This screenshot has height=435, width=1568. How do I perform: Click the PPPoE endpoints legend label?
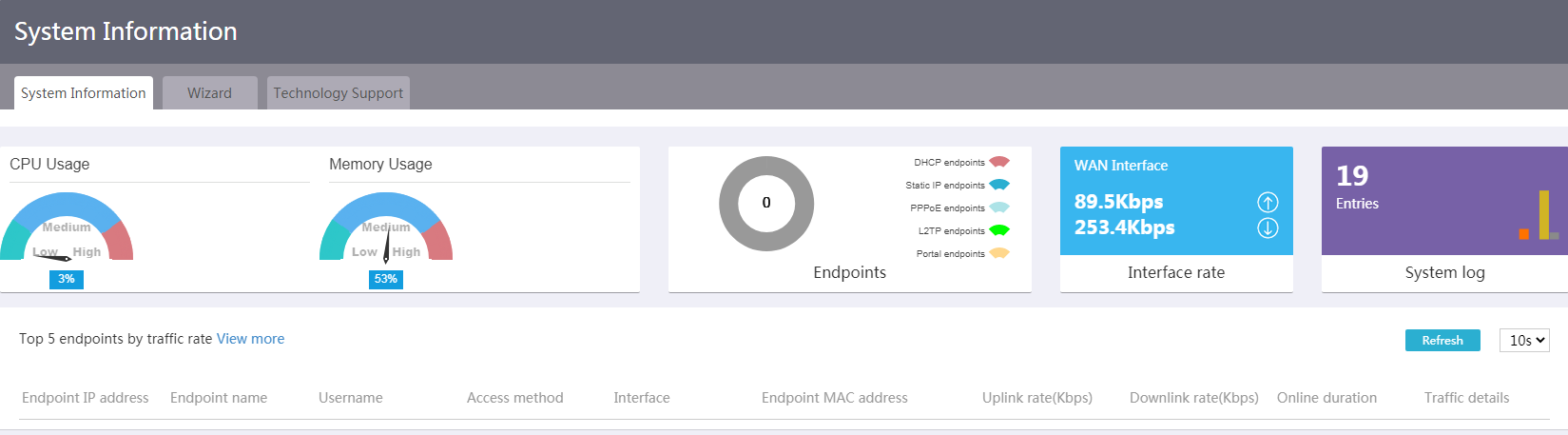(948, 208)
